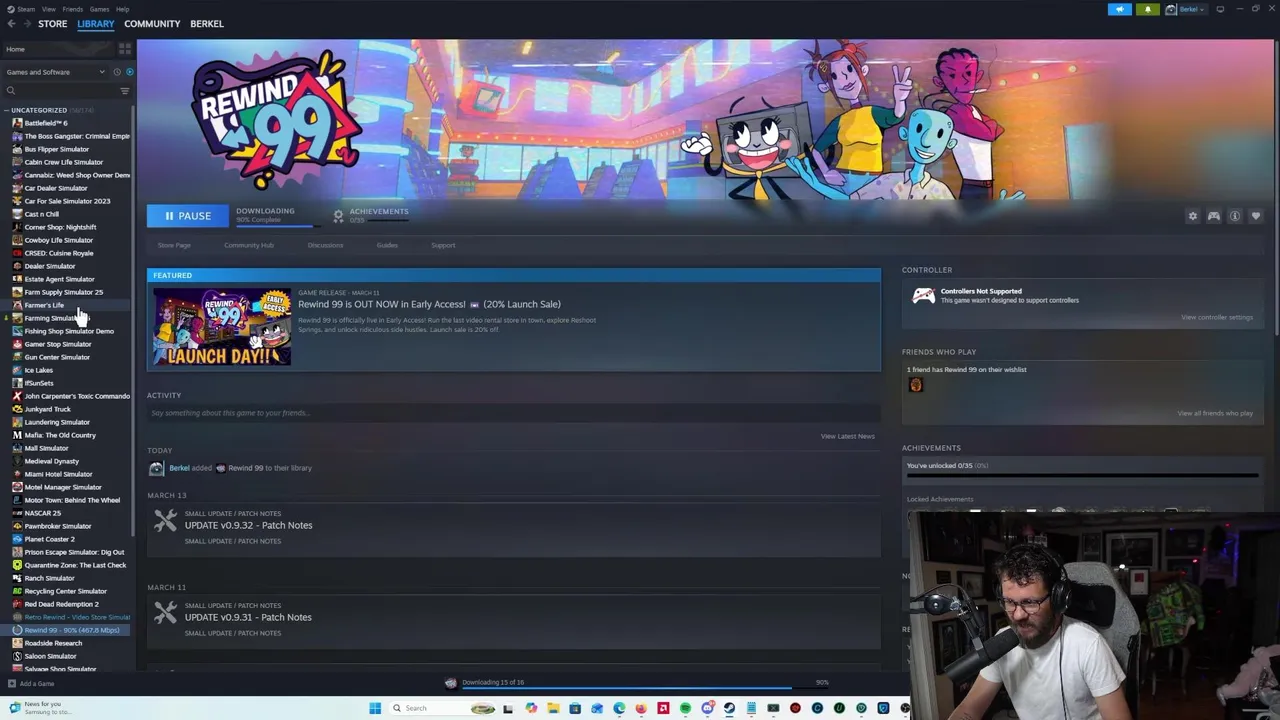Image resolution: width=1280 pixels, height=720 pixels.
Task: Pause the Rewind 99 download
Action: (x=187, y=216)
